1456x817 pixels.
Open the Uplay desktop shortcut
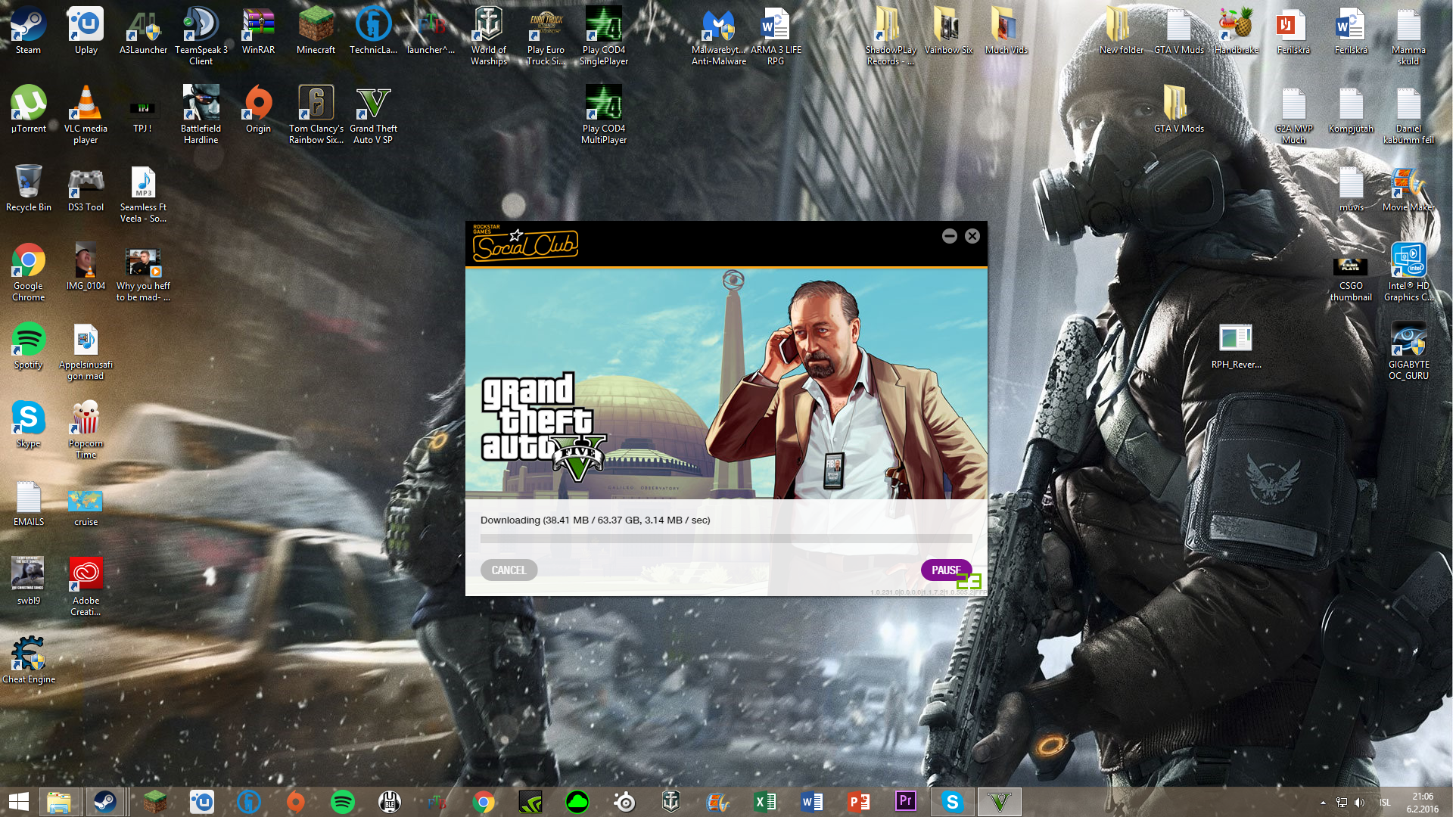pyautogui.click(x=86, y=30)
